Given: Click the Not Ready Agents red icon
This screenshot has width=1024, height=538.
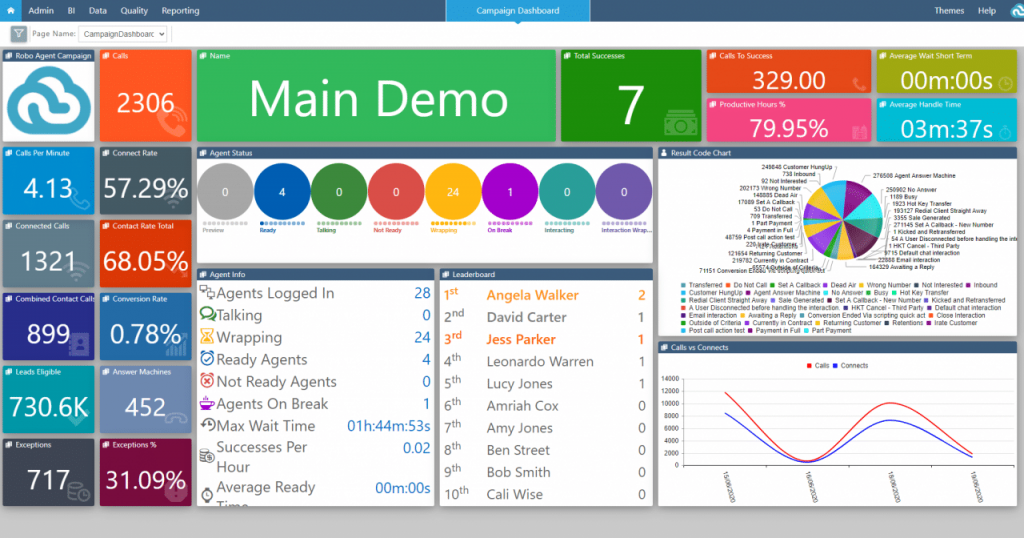Looking at the screenshot, I should pyautogui.click(x=207, y=381).
